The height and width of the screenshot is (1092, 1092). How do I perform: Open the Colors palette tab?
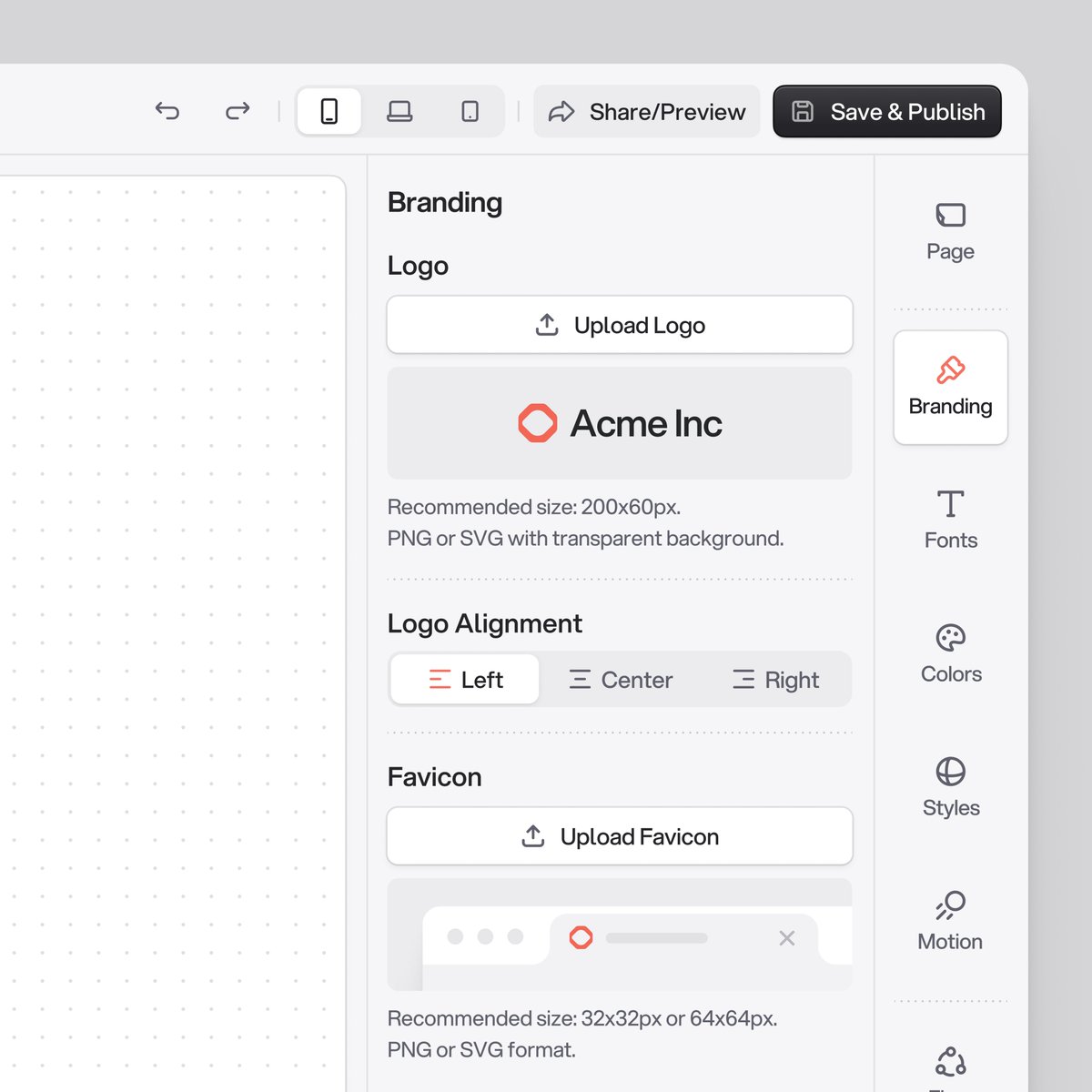[x=950, y=653]
